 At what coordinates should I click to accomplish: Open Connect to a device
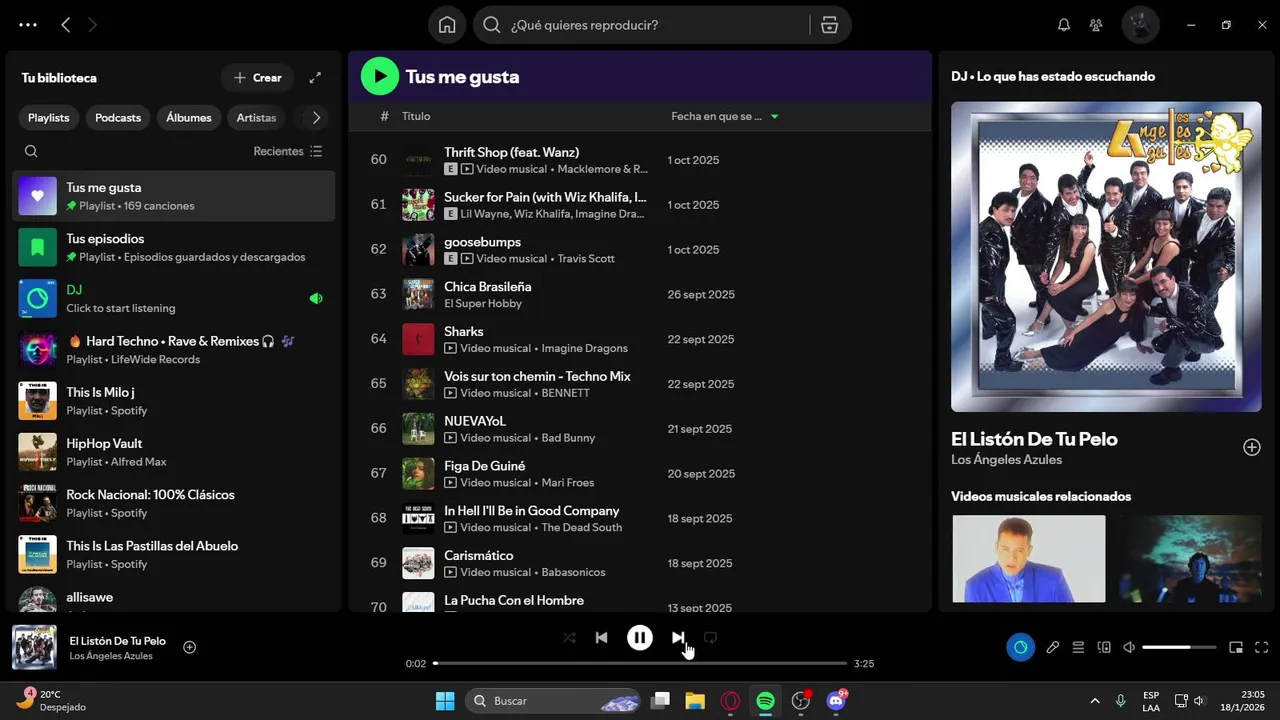1104,647
